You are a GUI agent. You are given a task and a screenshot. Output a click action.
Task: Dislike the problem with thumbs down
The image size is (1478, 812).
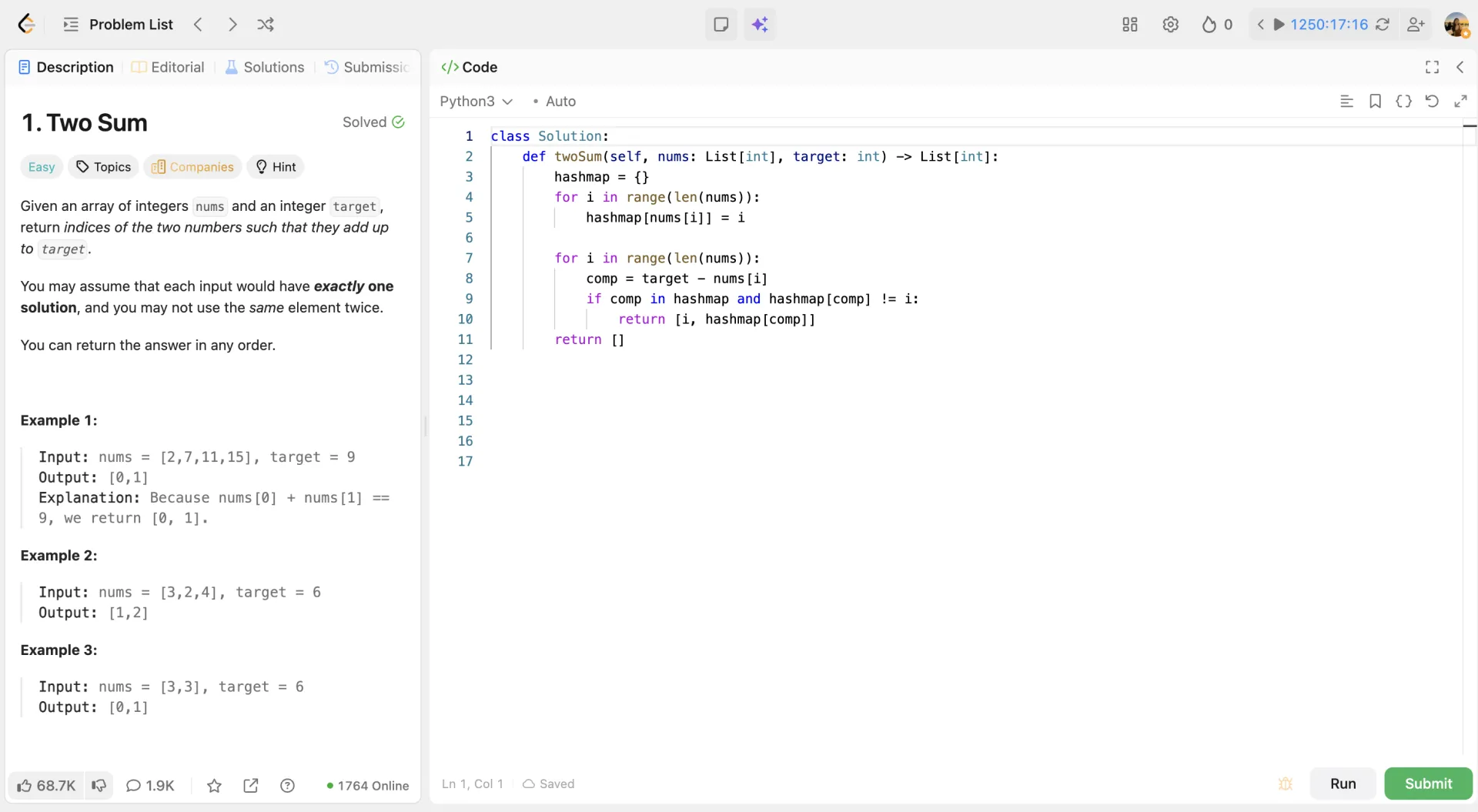99,785
